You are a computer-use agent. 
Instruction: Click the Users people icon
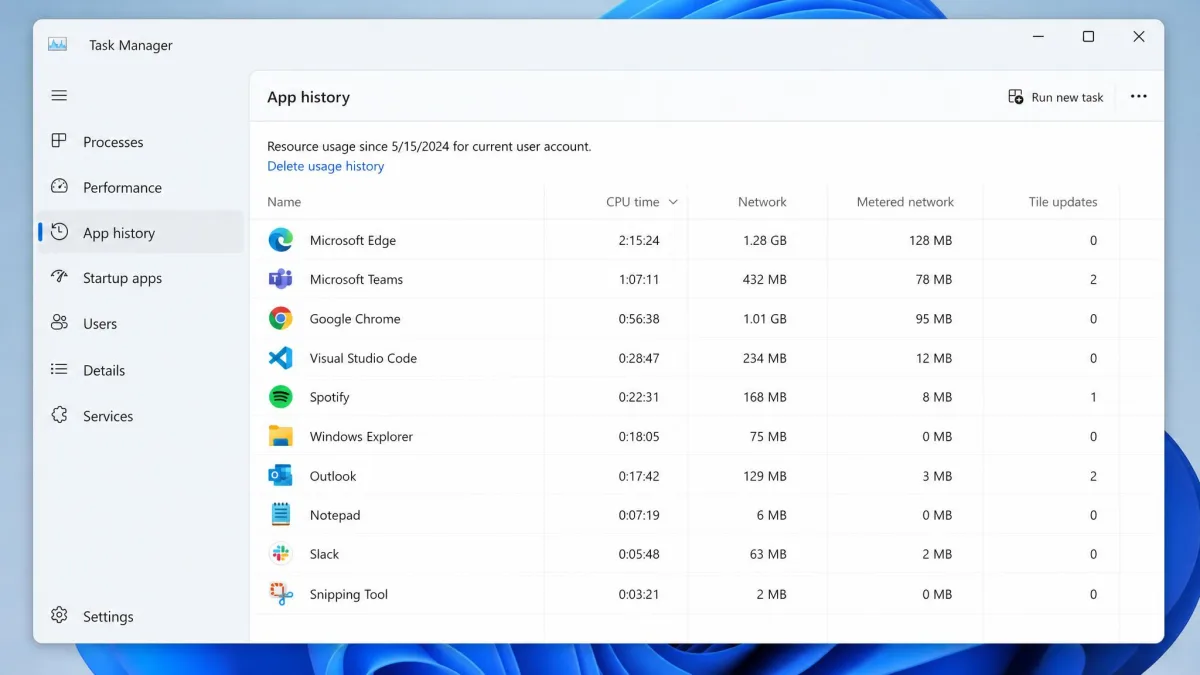59,323
